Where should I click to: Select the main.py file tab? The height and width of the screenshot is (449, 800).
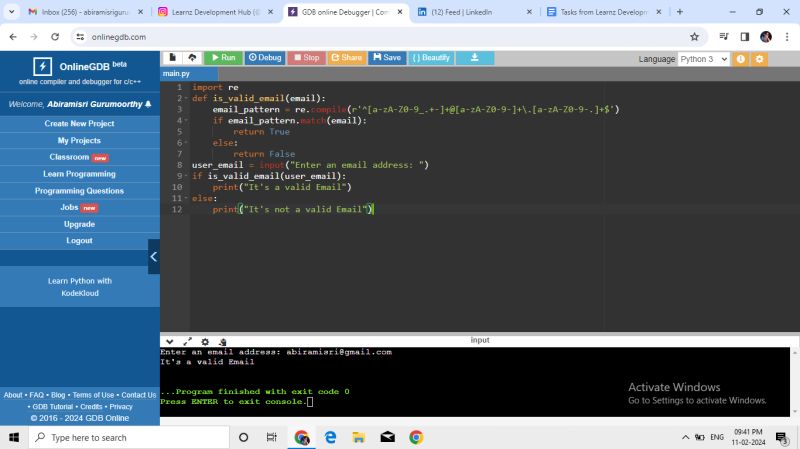[x=176, y=74]
